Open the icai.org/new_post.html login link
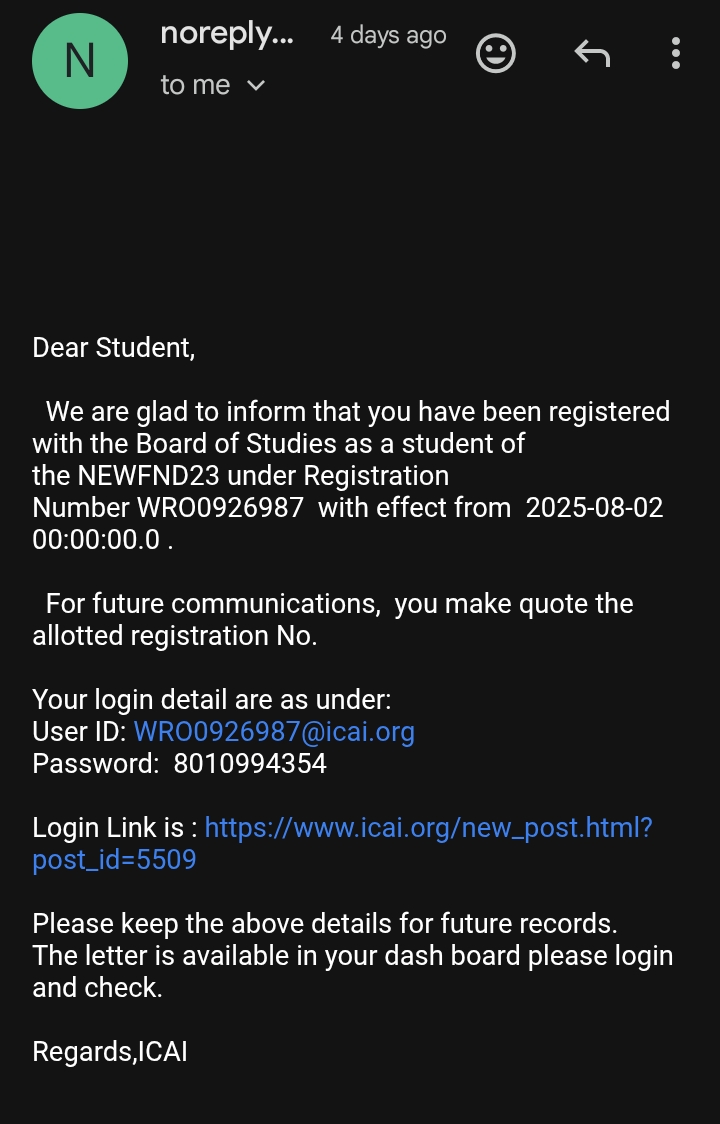Screen dimensions: 720x1124 (428, 828)
